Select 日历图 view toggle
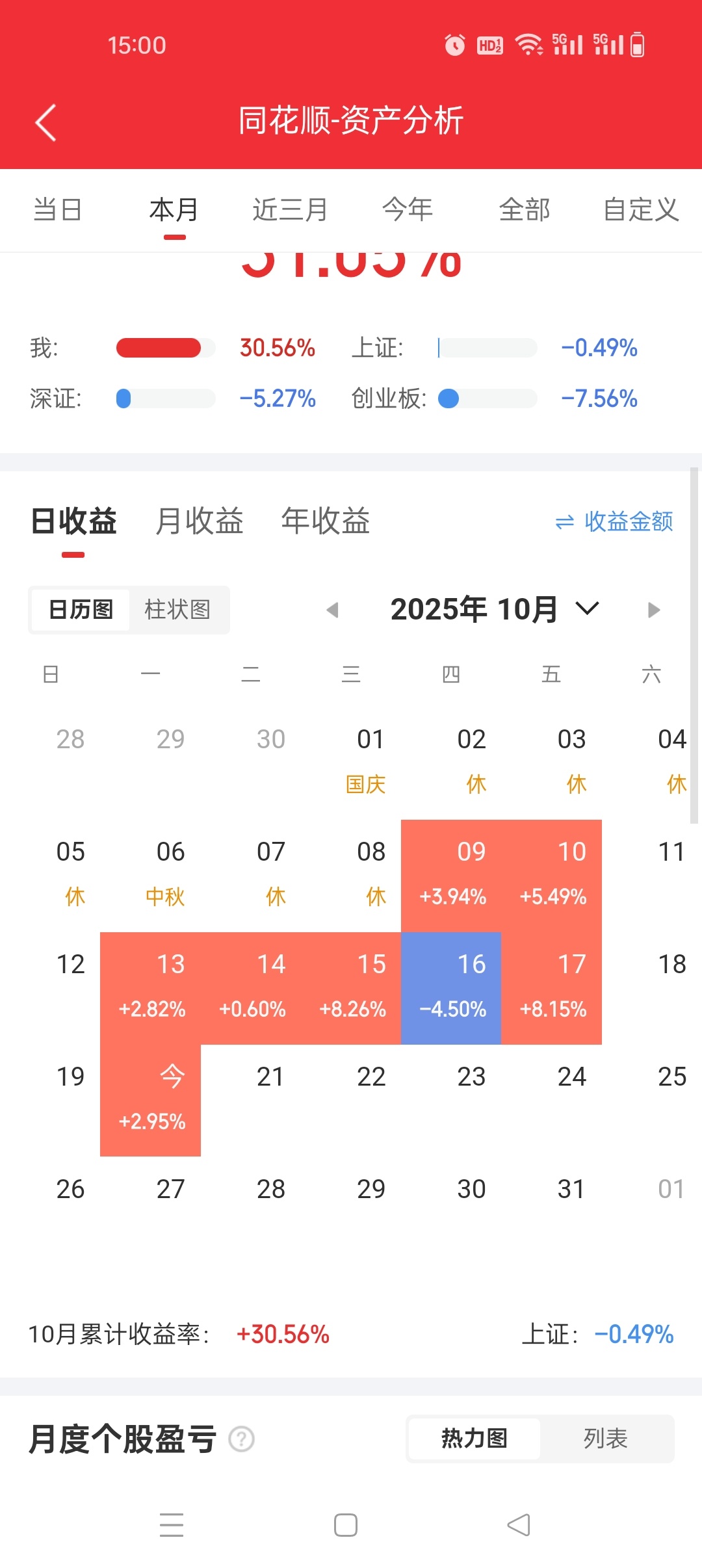This screenshot has width=702, height=1568. (x=81, y=610)
